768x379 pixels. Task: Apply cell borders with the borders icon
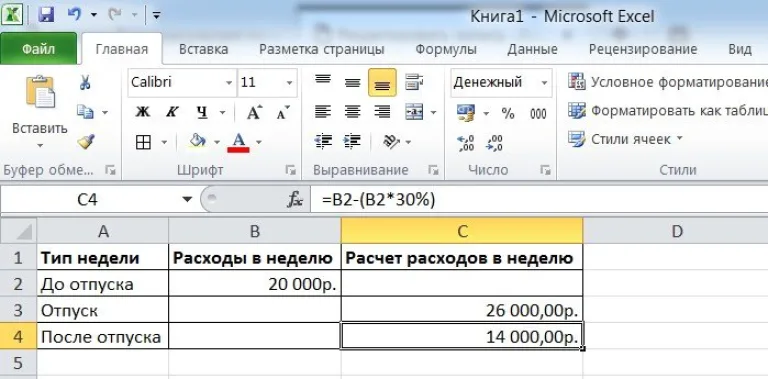click(143, 142)
